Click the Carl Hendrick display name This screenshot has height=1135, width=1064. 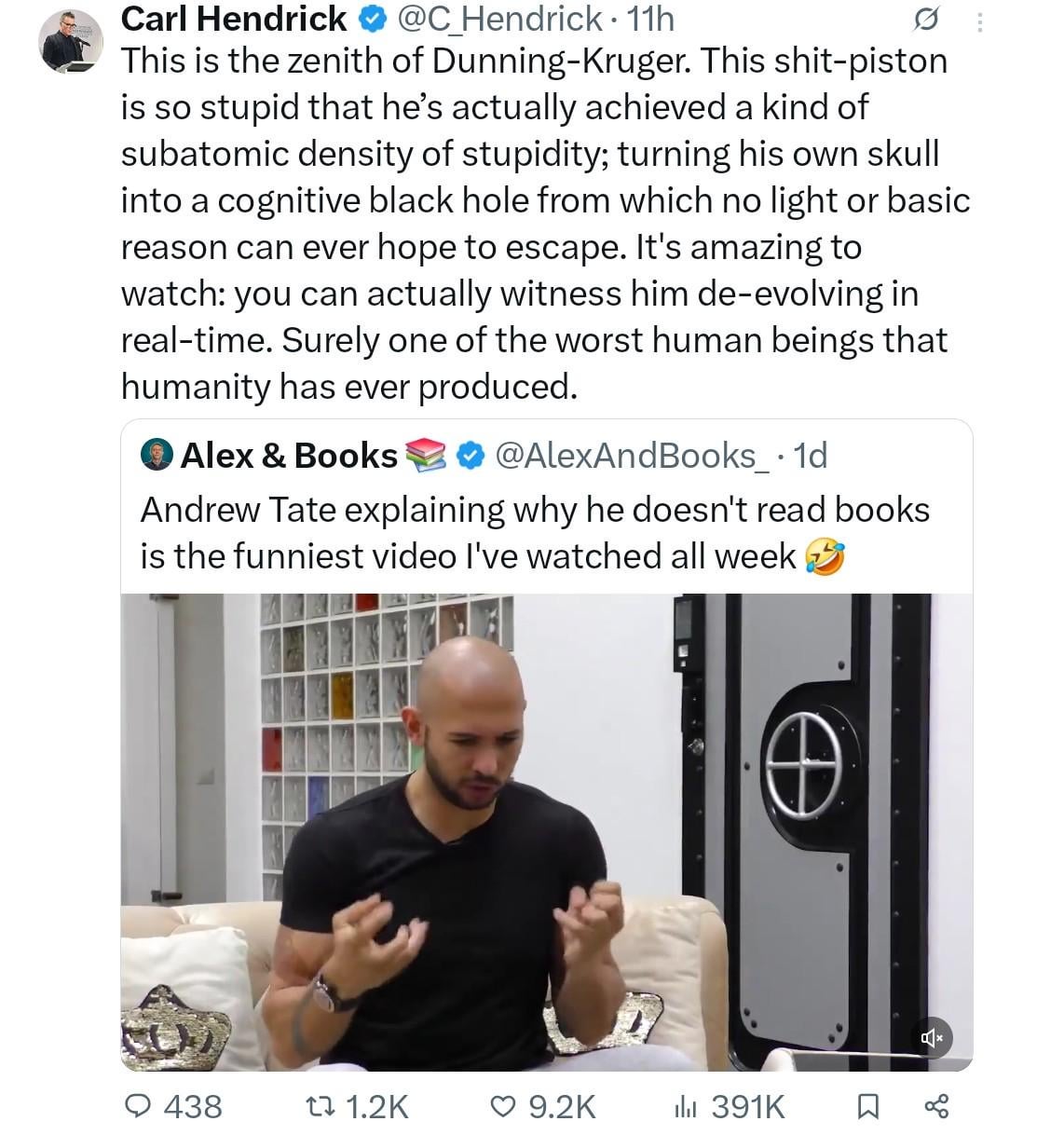pos(234,19)
